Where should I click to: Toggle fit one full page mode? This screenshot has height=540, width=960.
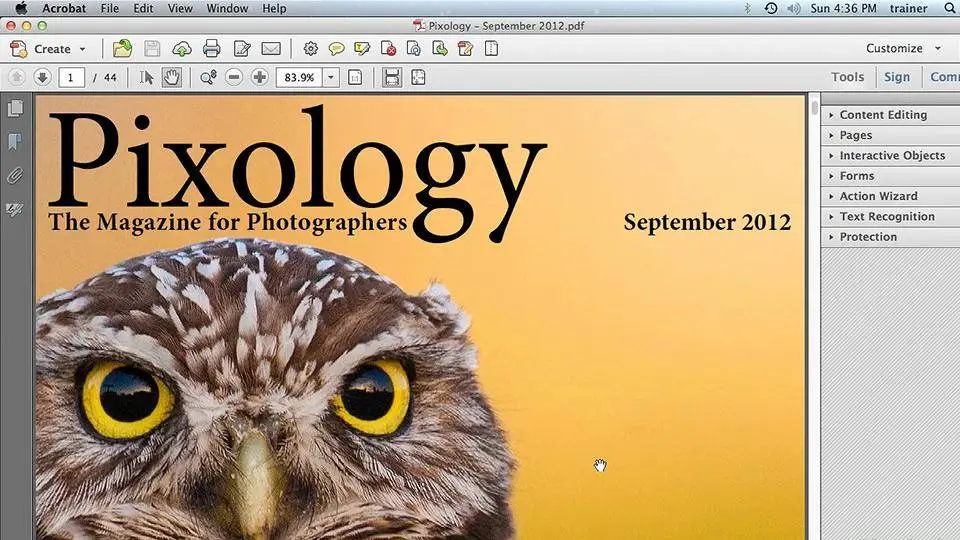418,77
